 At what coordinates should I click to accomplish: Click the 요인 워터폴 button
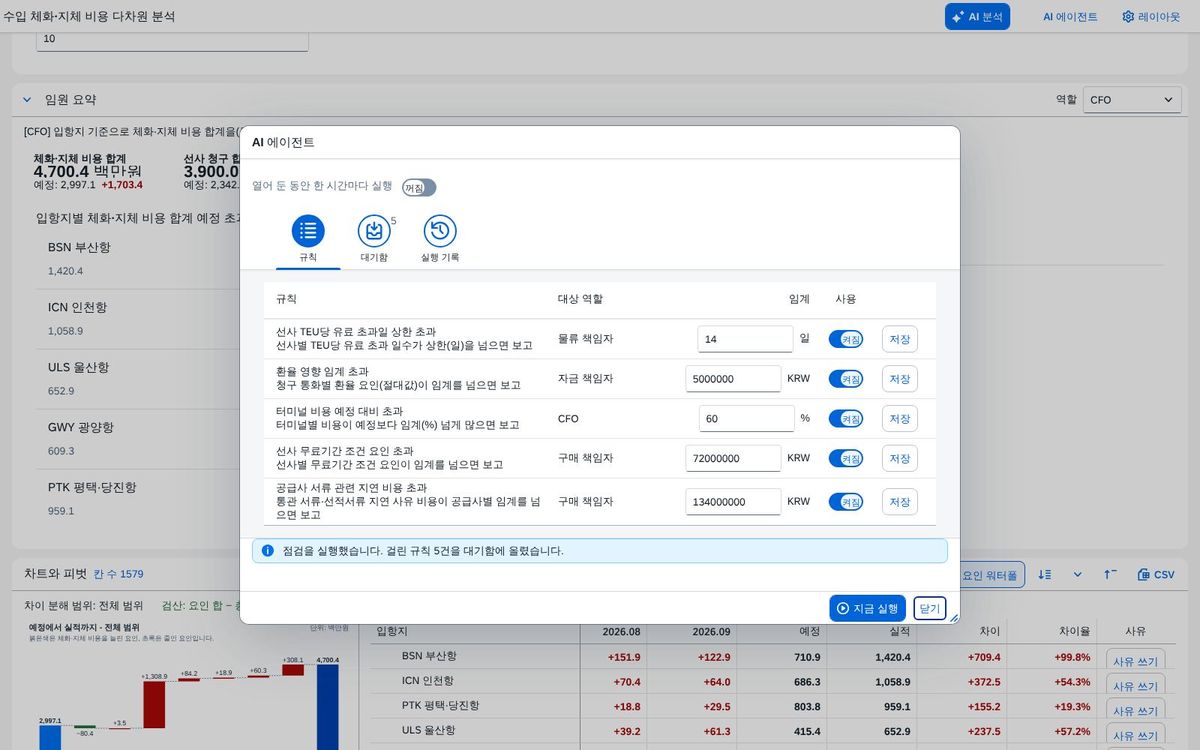(990, 575)
